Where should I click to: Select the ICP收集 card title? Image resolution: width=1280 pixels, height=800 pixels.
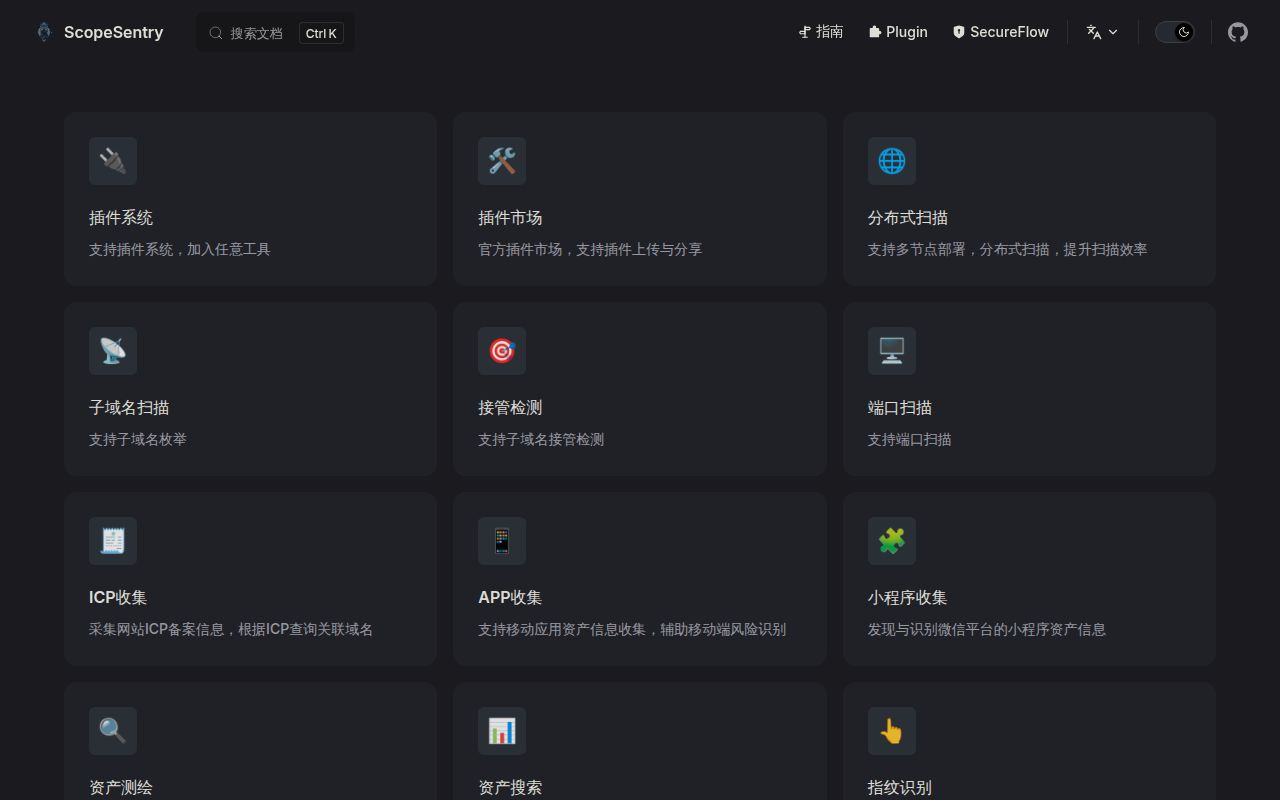pos(118,598)
